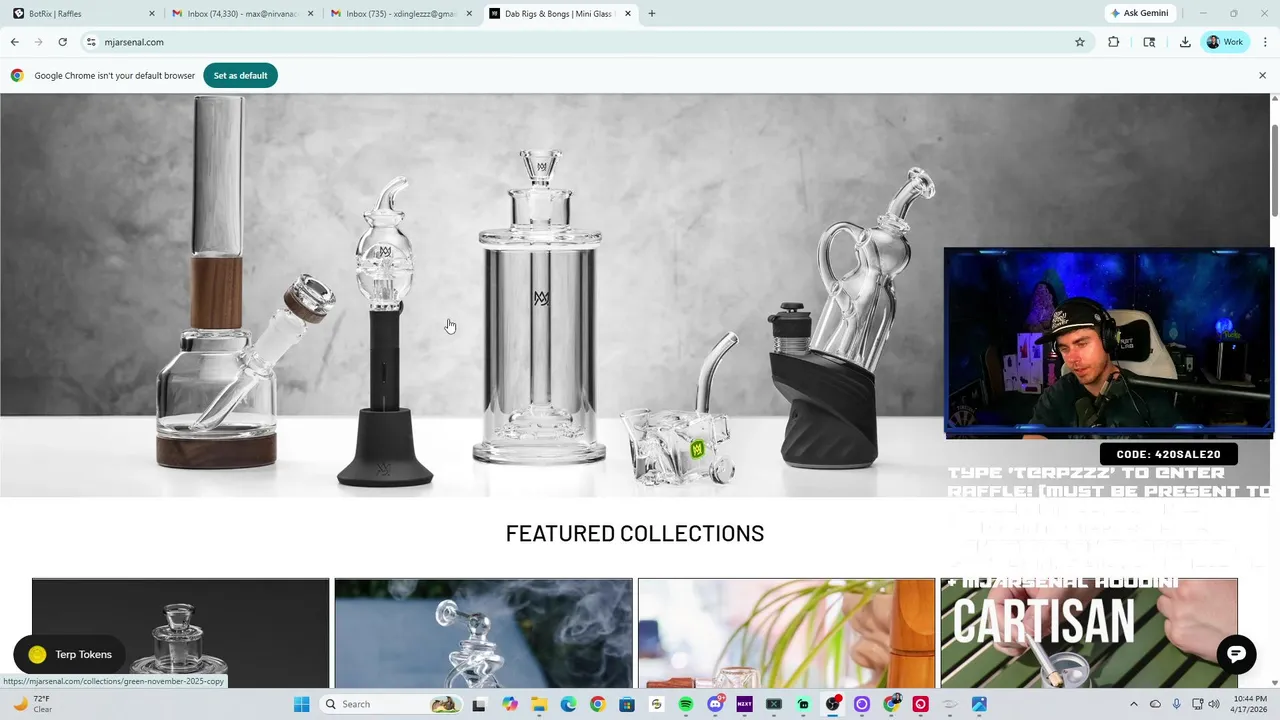Open OBS Studio from the taskbar
The image size is (1280, 720).
833,704
